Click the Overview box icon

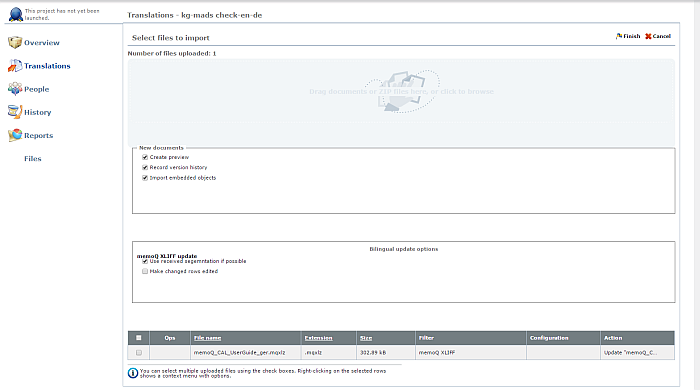[15, 42]
